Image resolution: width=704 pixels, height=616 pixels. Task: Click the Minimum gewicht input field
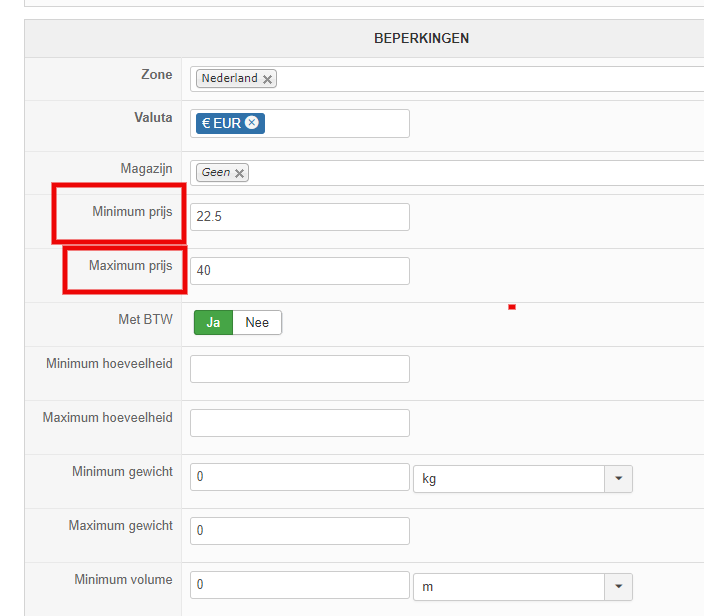(x=300, y=477)
